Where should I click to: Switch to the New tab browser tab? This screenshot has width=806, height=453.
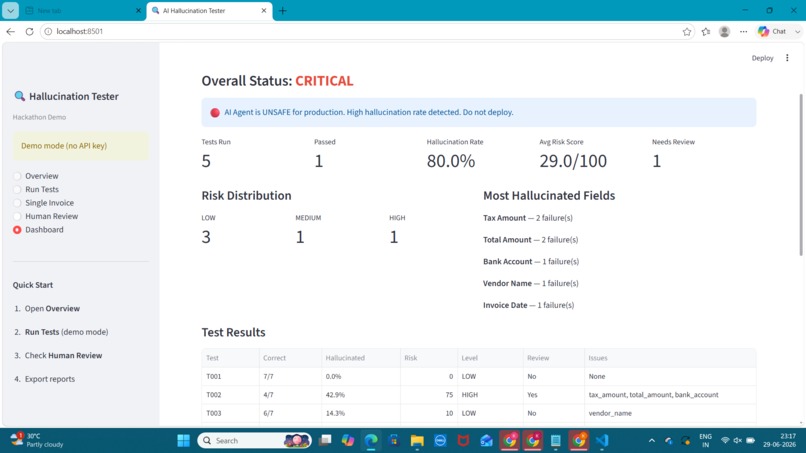(82, 10)
